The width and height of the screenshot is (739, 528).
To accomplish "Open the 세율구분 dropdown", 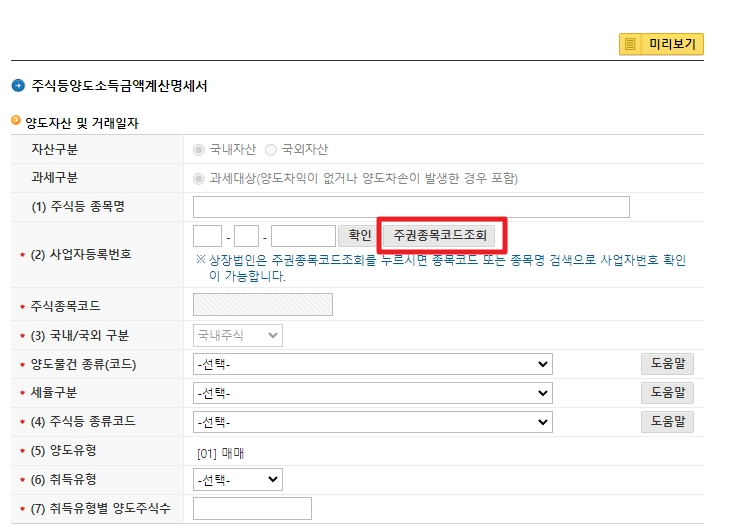I will (x=372, y=393).
